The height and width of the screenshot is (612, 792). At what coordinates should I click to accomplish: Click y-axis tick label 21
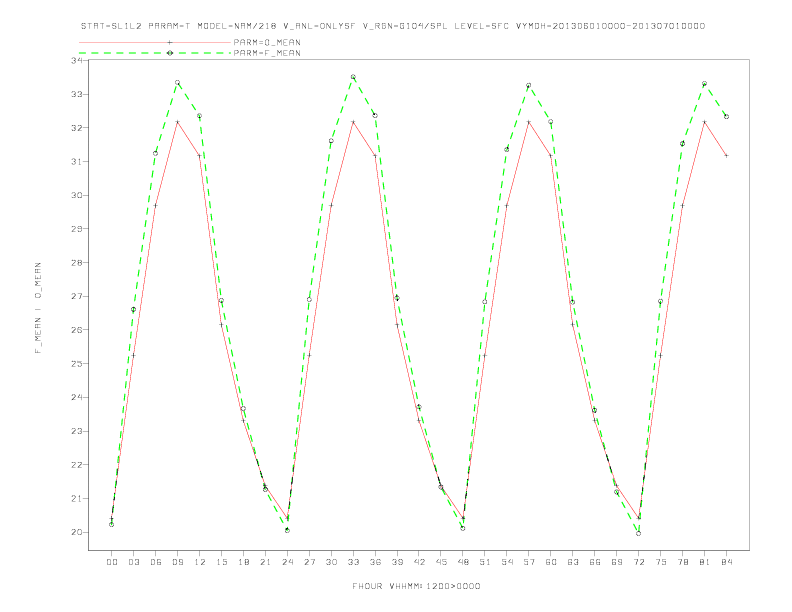pos(76,498)
